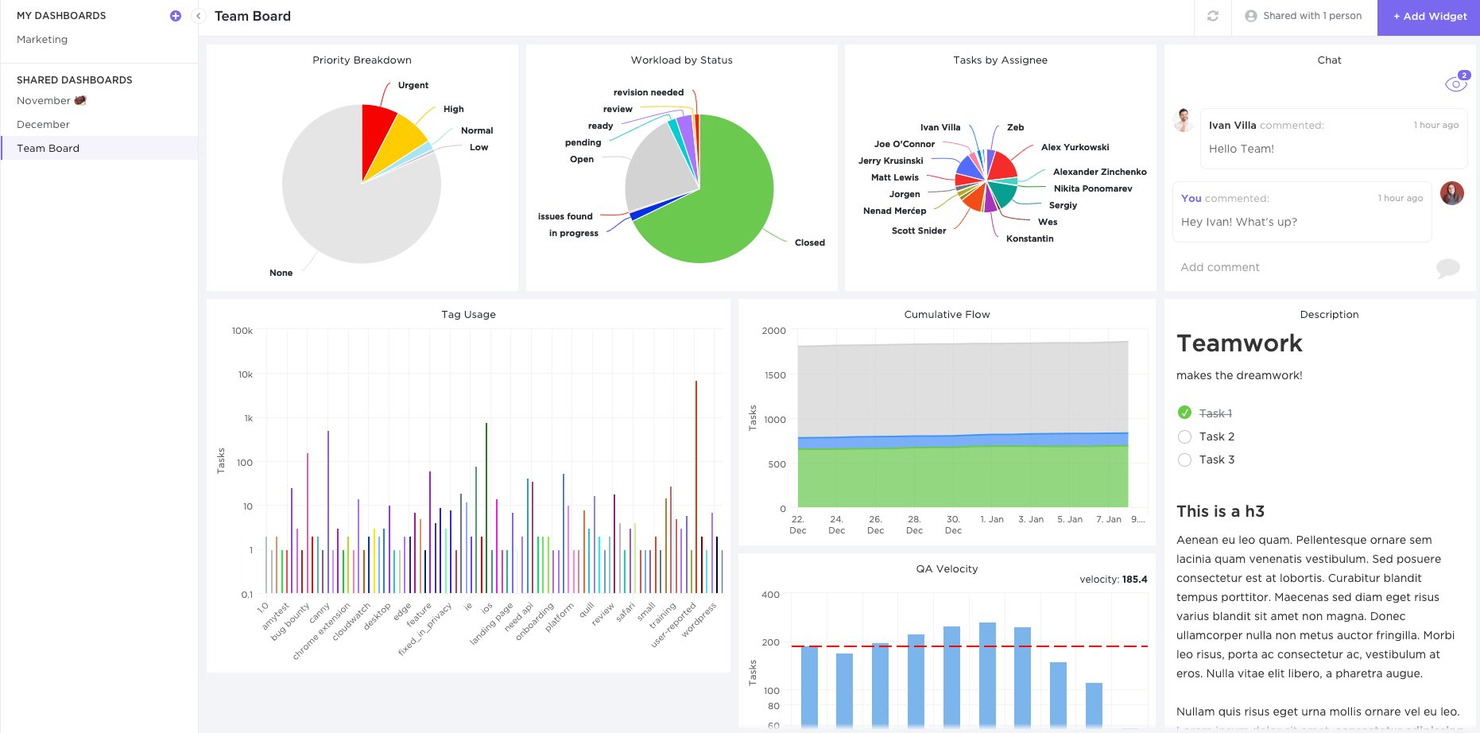Uncheck the completed Task 1 checkbox

coord(1184,413)
